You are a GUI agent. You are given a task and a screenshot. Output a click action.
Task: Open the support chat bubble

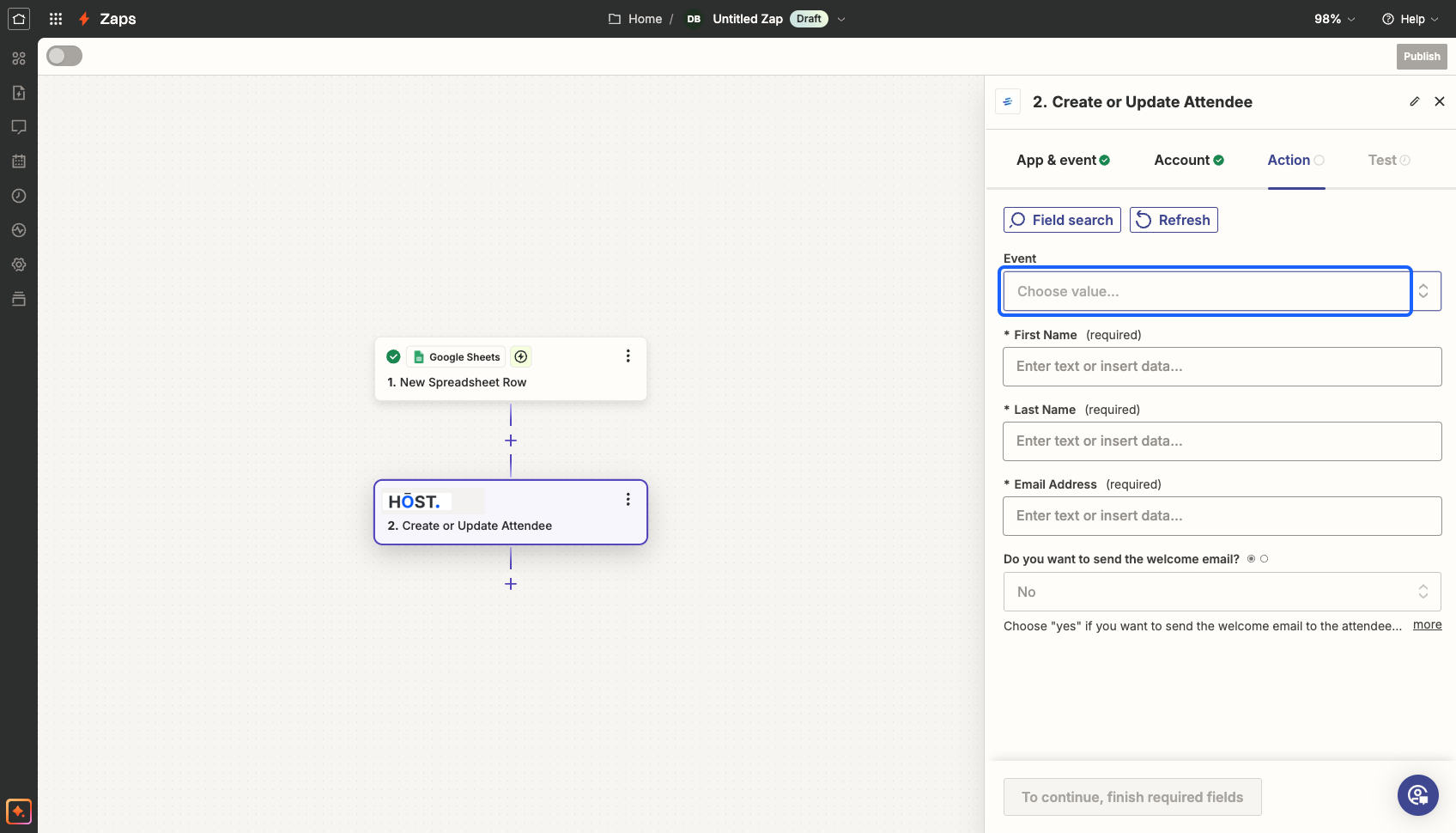[1418, 795]
